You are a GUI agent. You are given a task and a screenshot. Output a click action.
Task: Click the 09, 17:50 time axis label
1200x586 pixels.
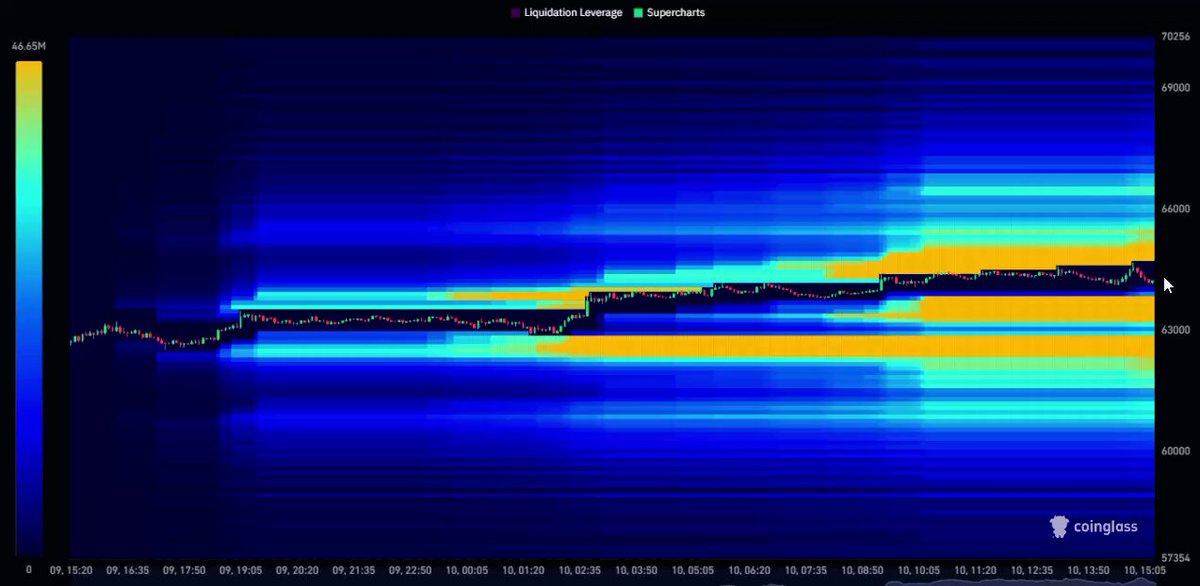click(x=184, y=570)
